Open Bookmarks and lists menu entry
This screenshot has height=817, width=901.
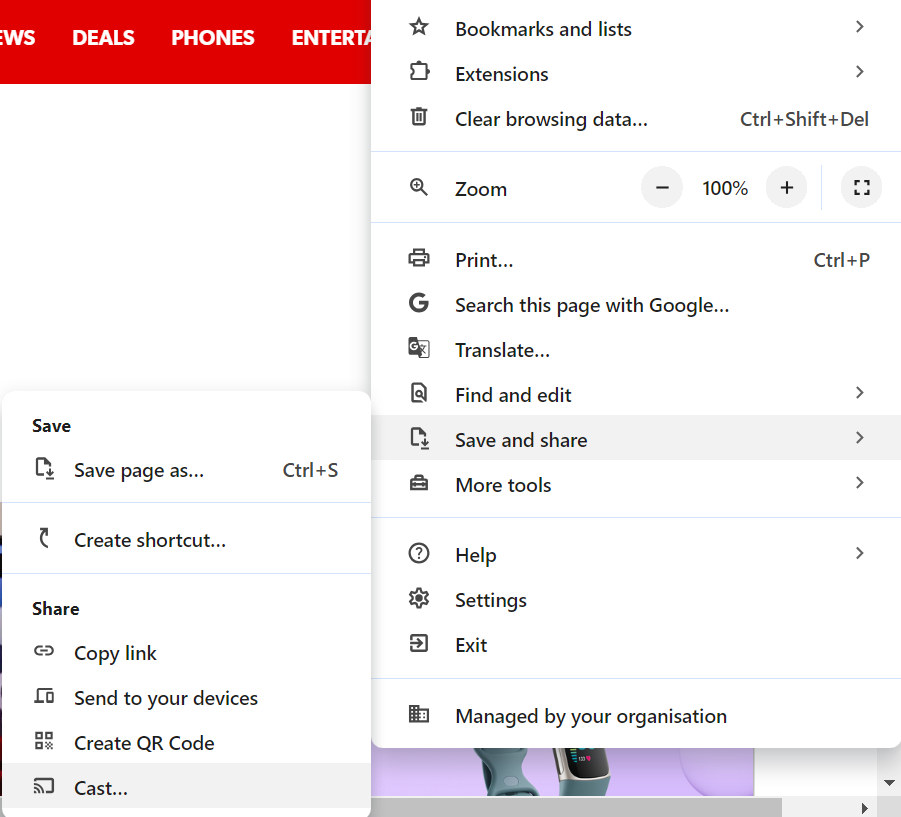(636, 28)
